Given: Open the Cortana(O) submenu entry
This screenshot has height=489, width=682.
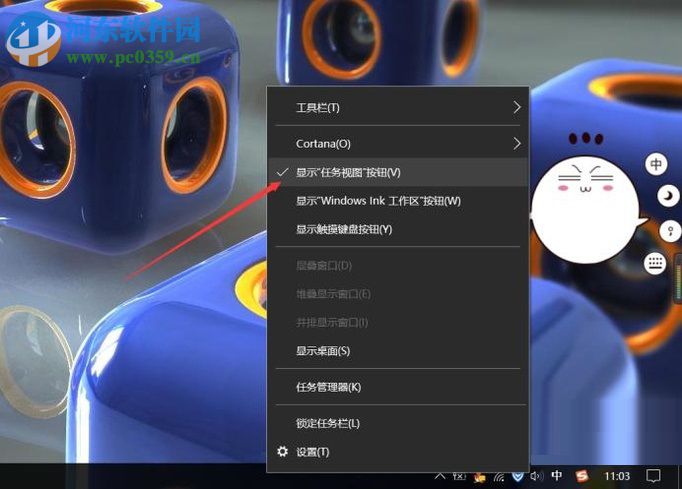Looking at the screenshot, I should [x=398, y=144].
